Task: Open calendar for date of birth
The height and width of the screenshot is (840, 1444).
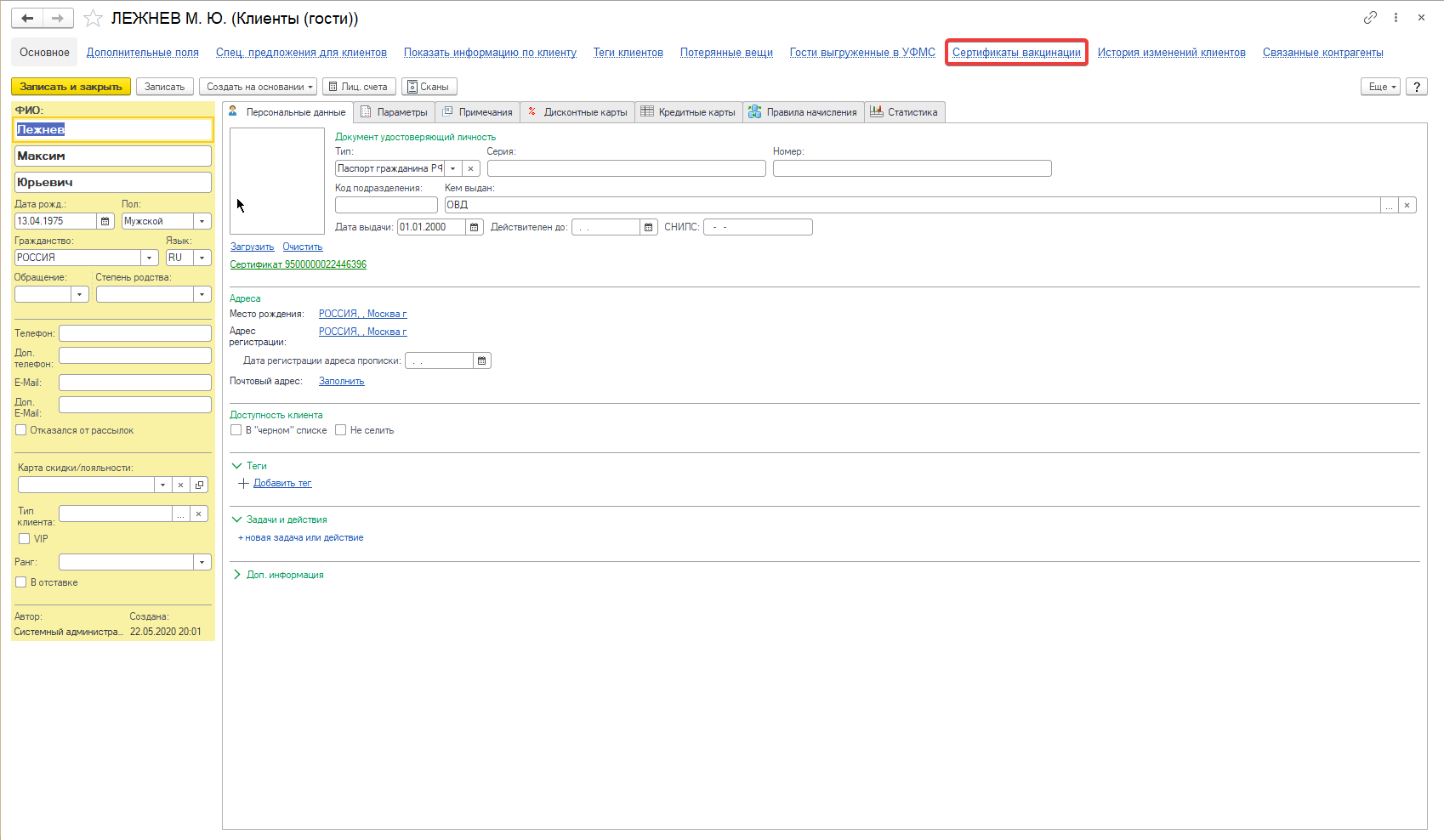Action: pos(105,221)
